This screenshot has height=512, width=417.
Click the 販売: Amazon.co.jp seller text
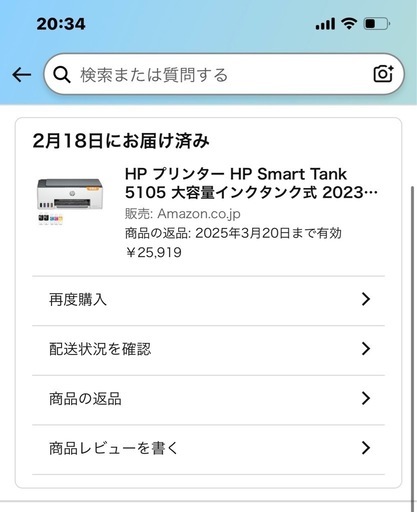(x=183, y=214)
